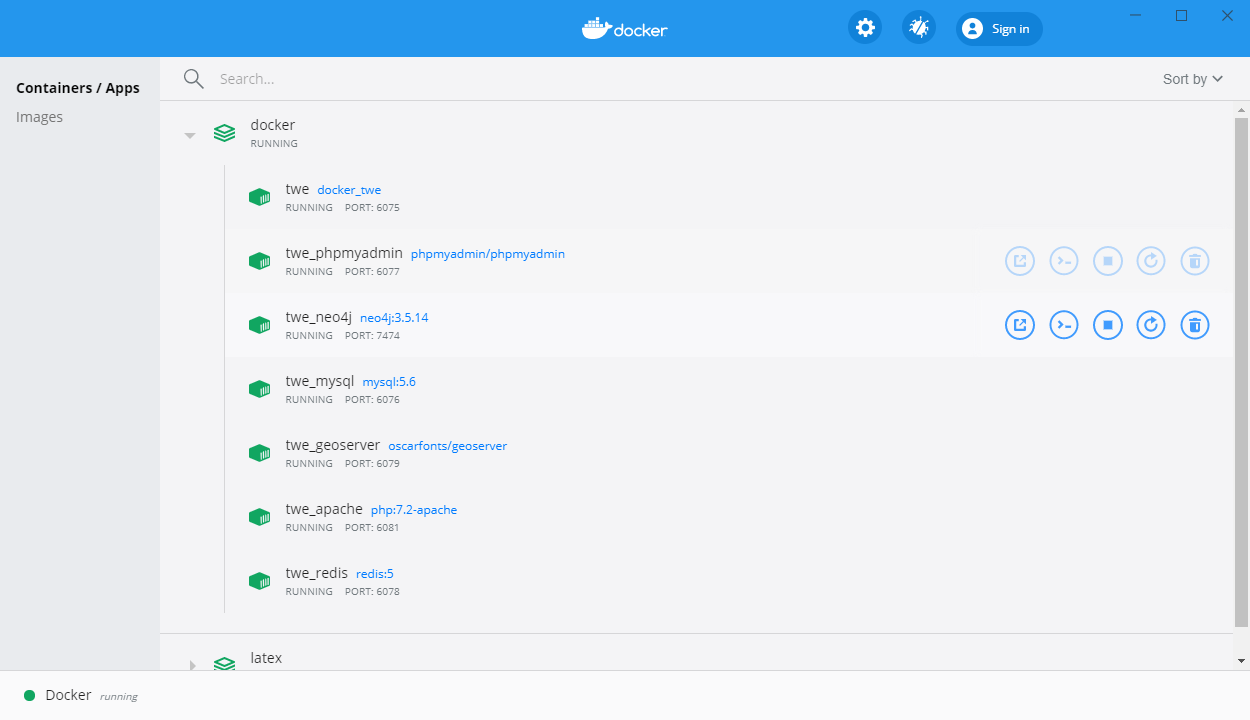The width and height of the screenshot is (1250, 720).
Task: Open the troubleshoot bug icon
Action: [919, 28]
